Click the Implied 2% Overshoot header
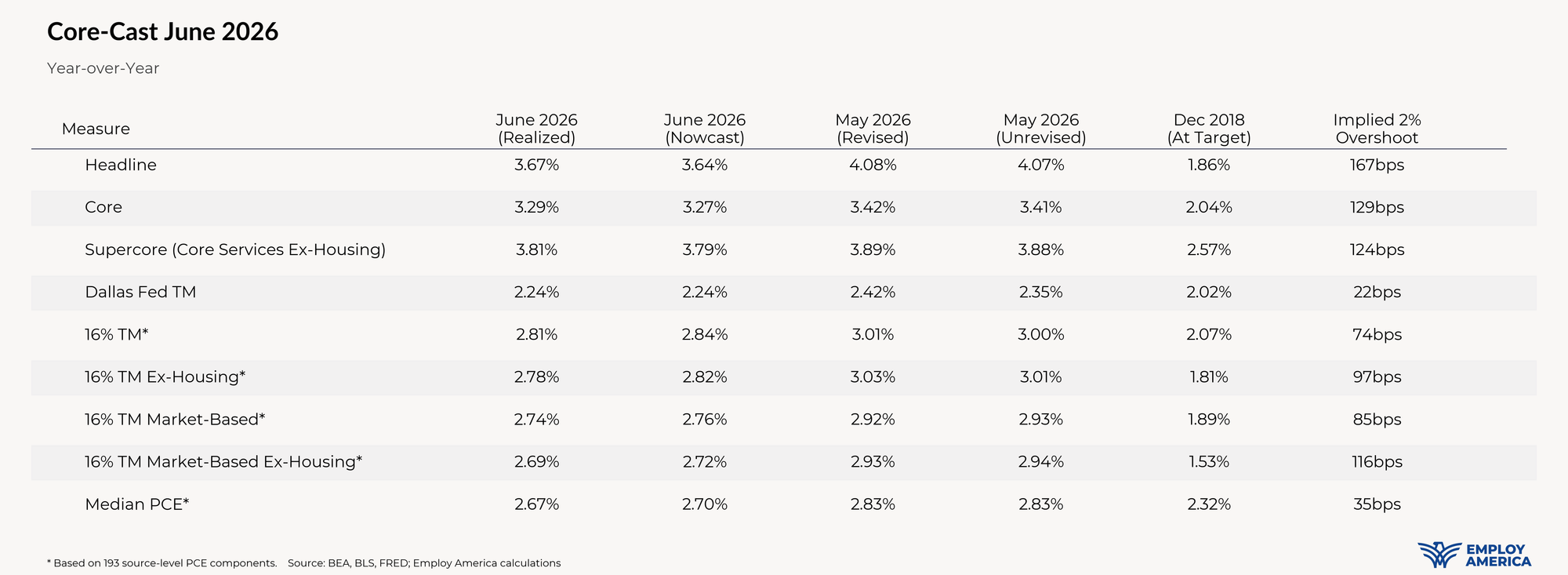The height and width of the screenshot is (575, 1568). 1377,129
